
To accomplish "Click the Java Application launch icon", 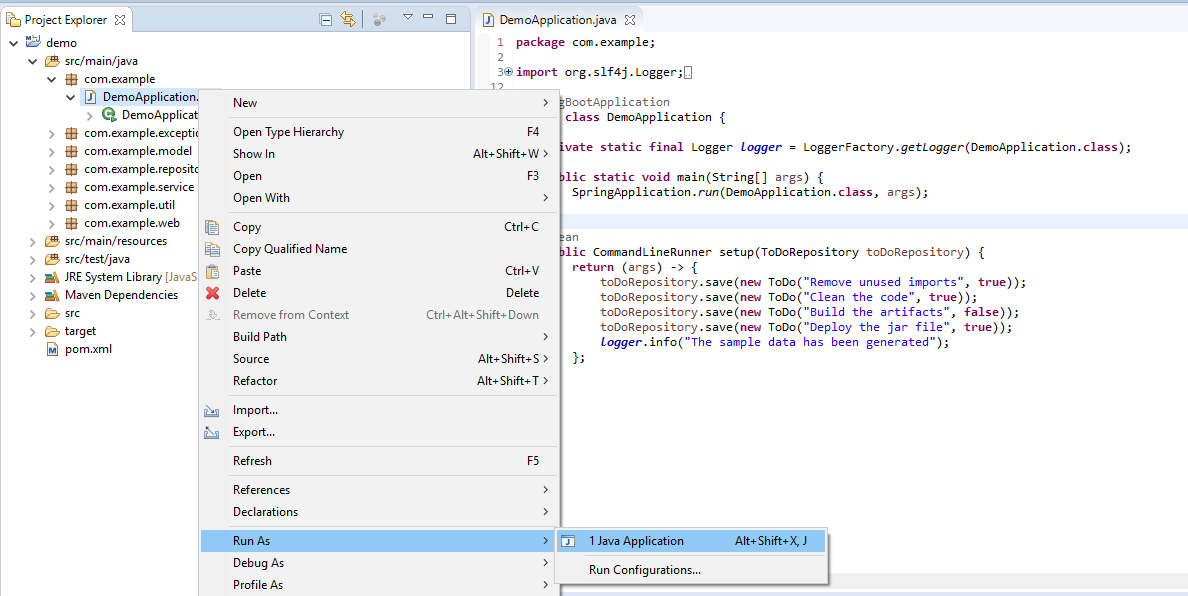I will click(x=569, y=541).
